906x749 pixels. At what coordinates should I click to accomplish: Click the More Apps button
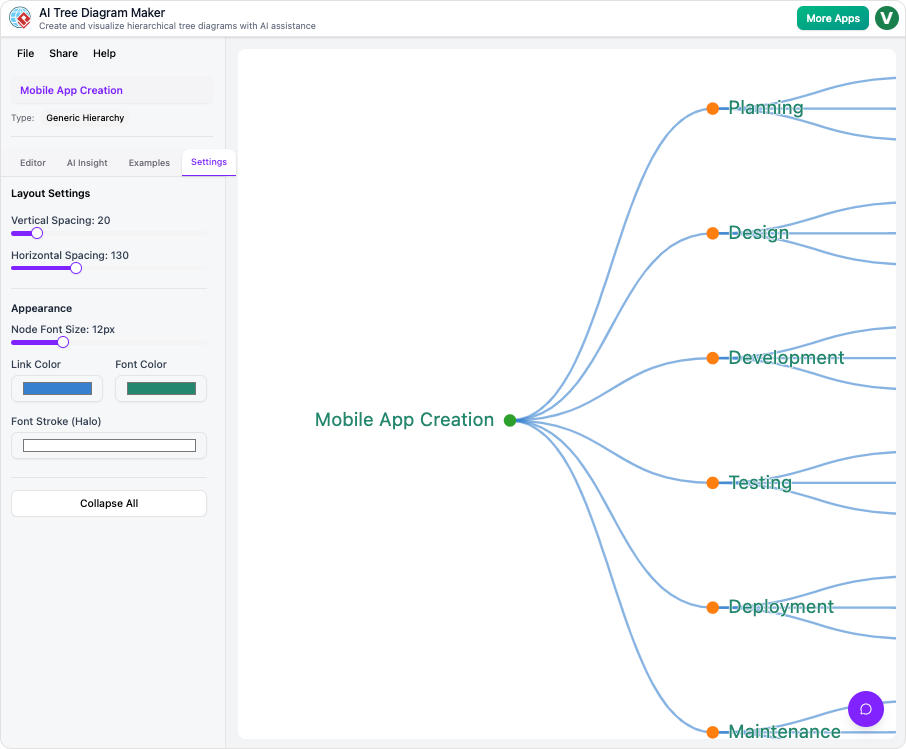(832, 17)
